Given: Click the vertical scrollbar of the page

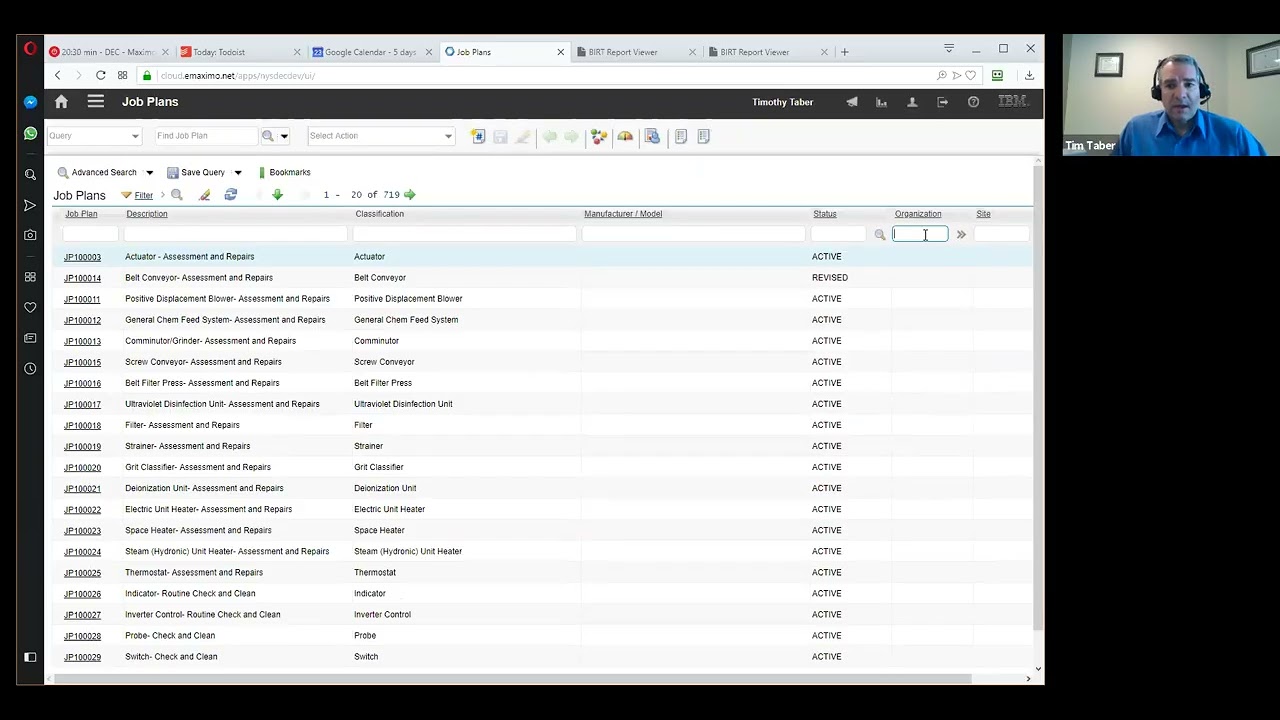Looking at the screenshot, I should [1038, 400].
